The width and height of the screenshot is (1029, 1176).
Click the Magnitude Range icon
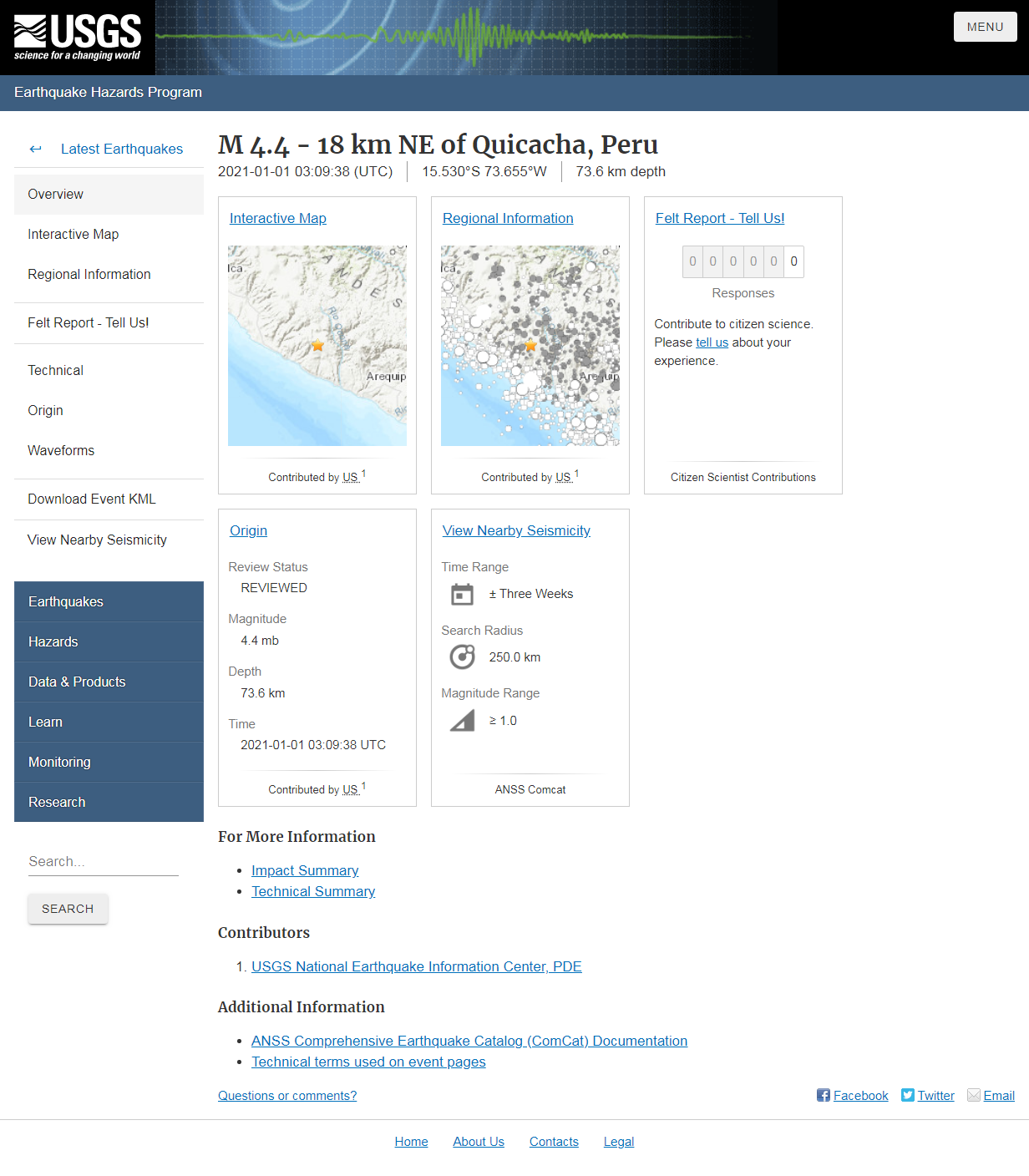point(462,720)
